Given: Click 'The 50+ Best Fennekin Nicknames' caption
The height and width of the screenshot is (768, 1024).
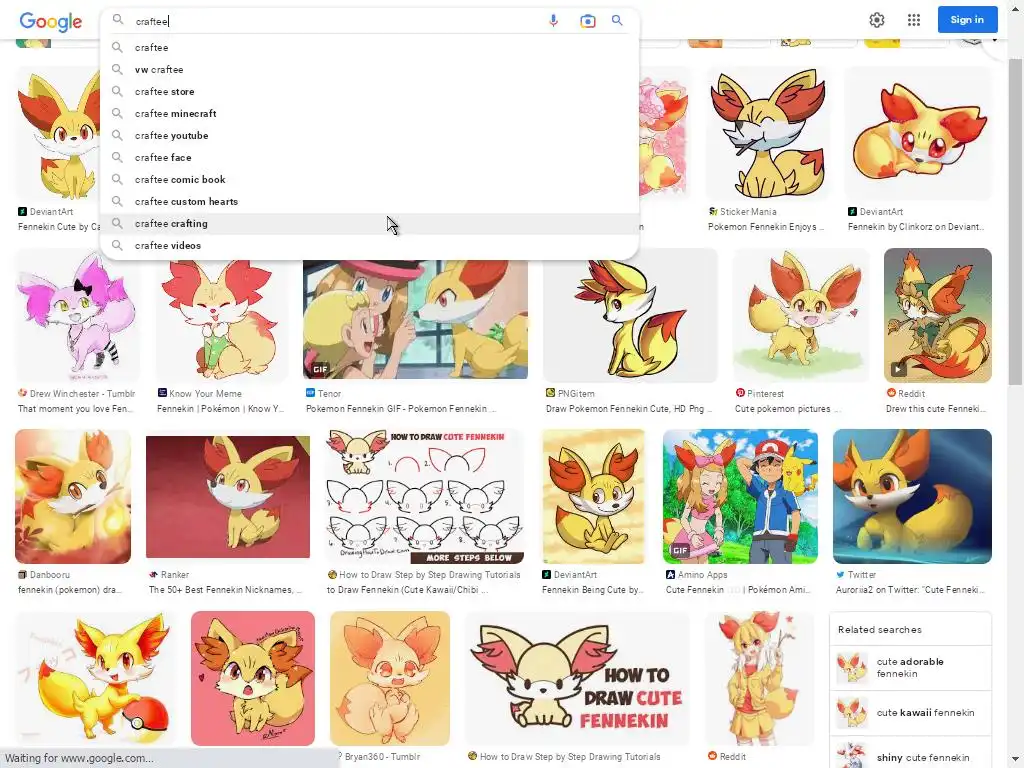Looking at the screenshot, I should pyautogui.click(x=225, y=590).
